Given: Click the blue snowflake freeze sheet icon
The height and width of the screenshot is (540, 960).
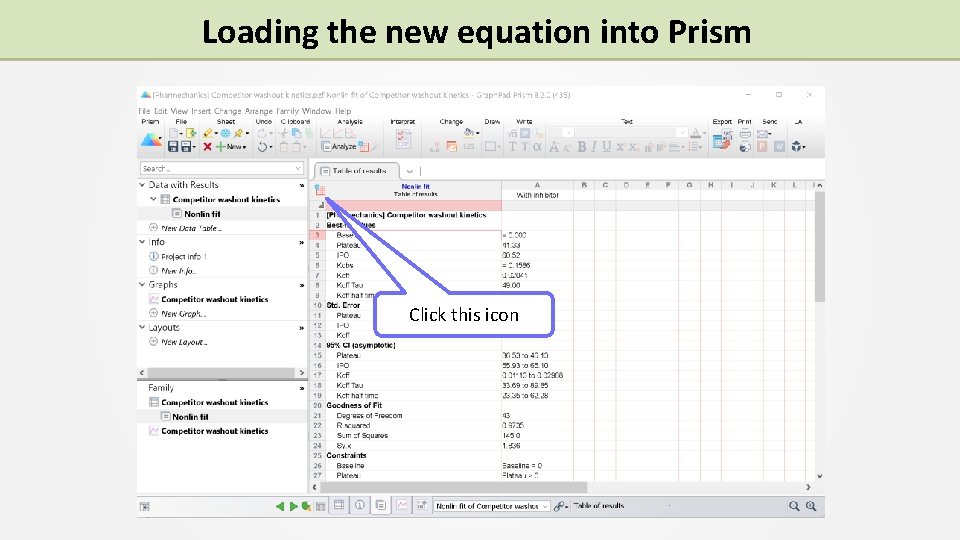Looking at the screenshot, I should pos(225,133).
